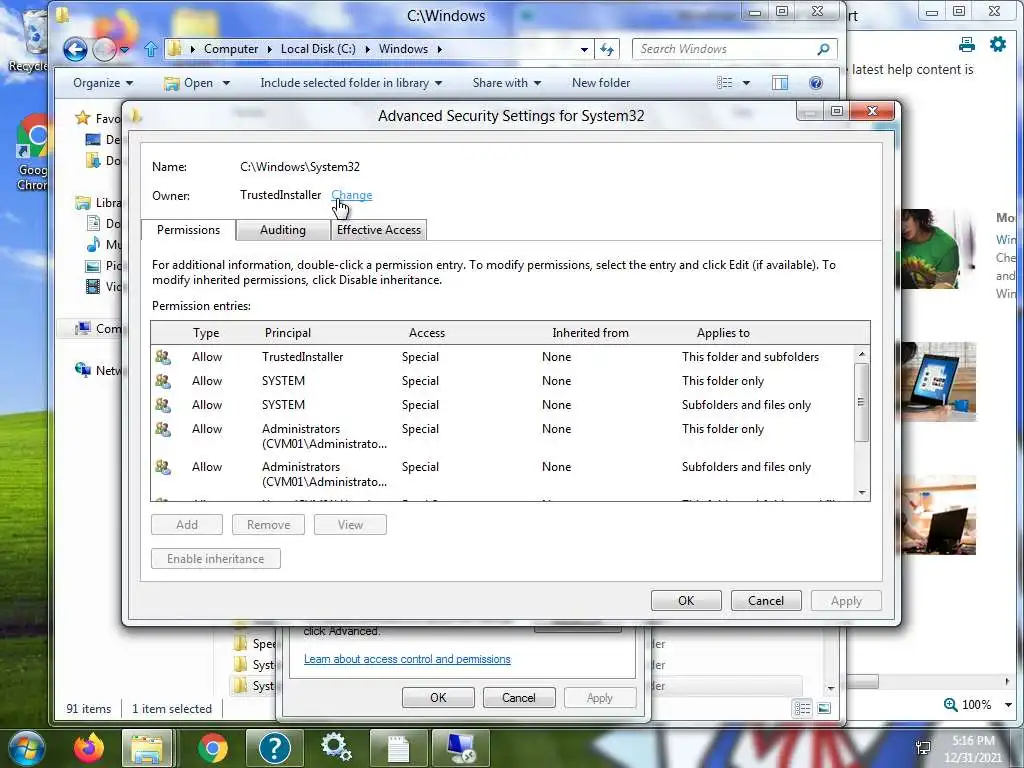The height and width of the screenshot is (768, 1024).
Task: Open the Share with menu
Action: click(x=507, y=83)
